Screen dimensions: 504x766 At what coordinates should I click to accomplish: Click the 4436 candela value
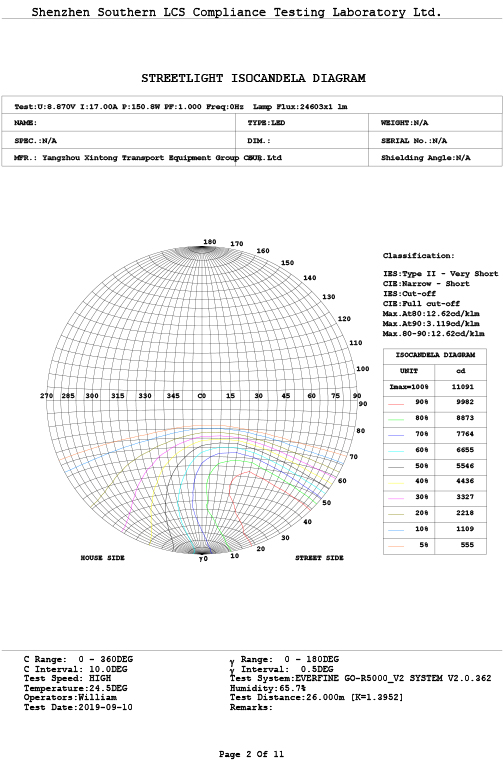465,481
